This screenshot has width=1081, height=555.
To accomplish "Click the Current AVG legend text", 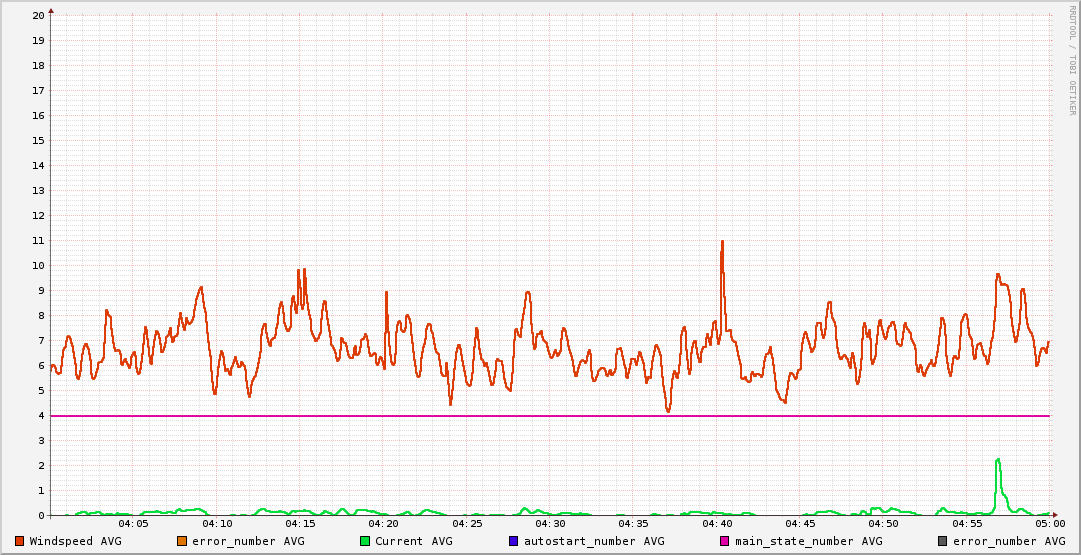I will (414, 541).
